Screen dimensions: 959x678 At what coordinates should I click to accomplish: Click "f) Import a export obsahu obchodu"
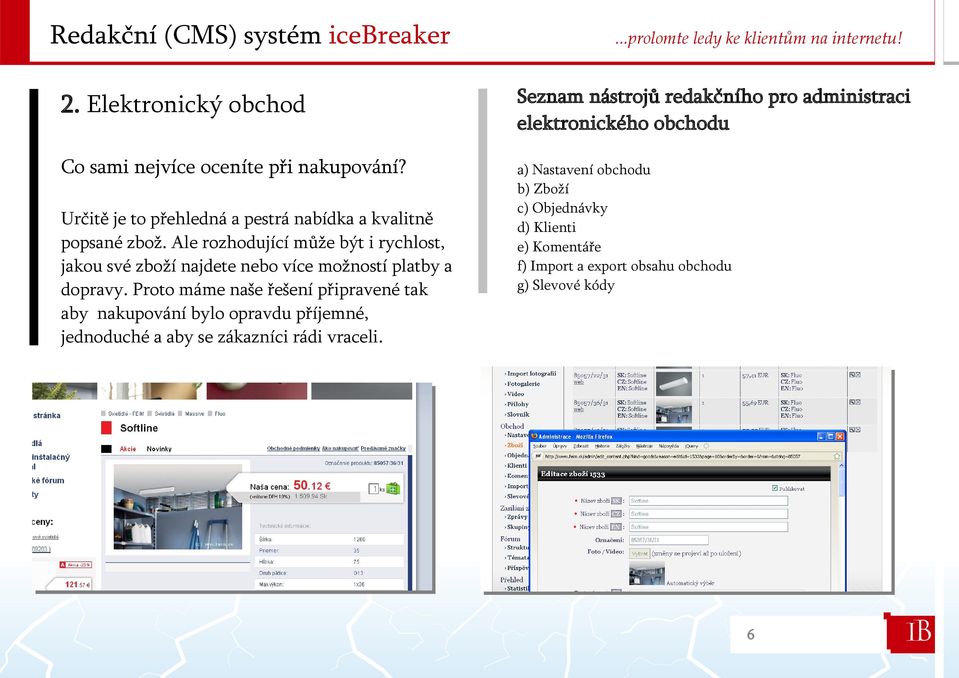(x=624, y=266)
